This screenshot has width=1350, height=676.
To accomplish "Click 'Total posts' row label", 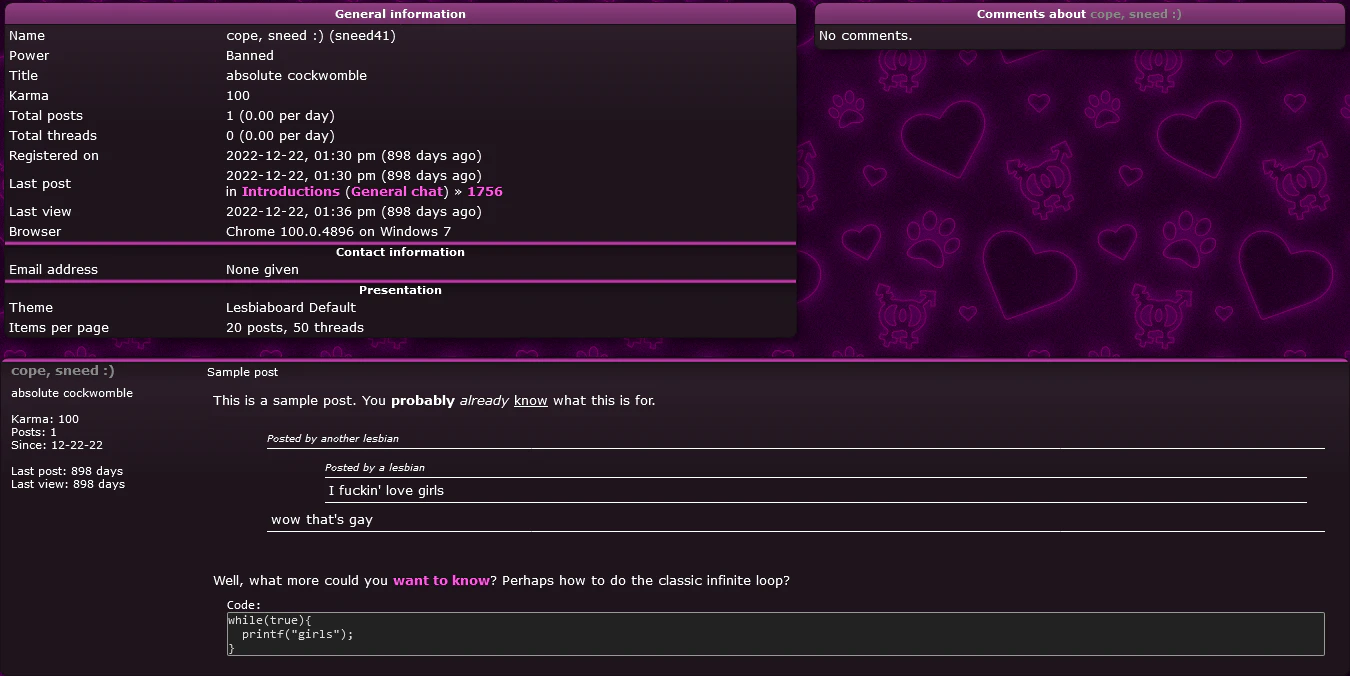I will [x=46, y=116].
